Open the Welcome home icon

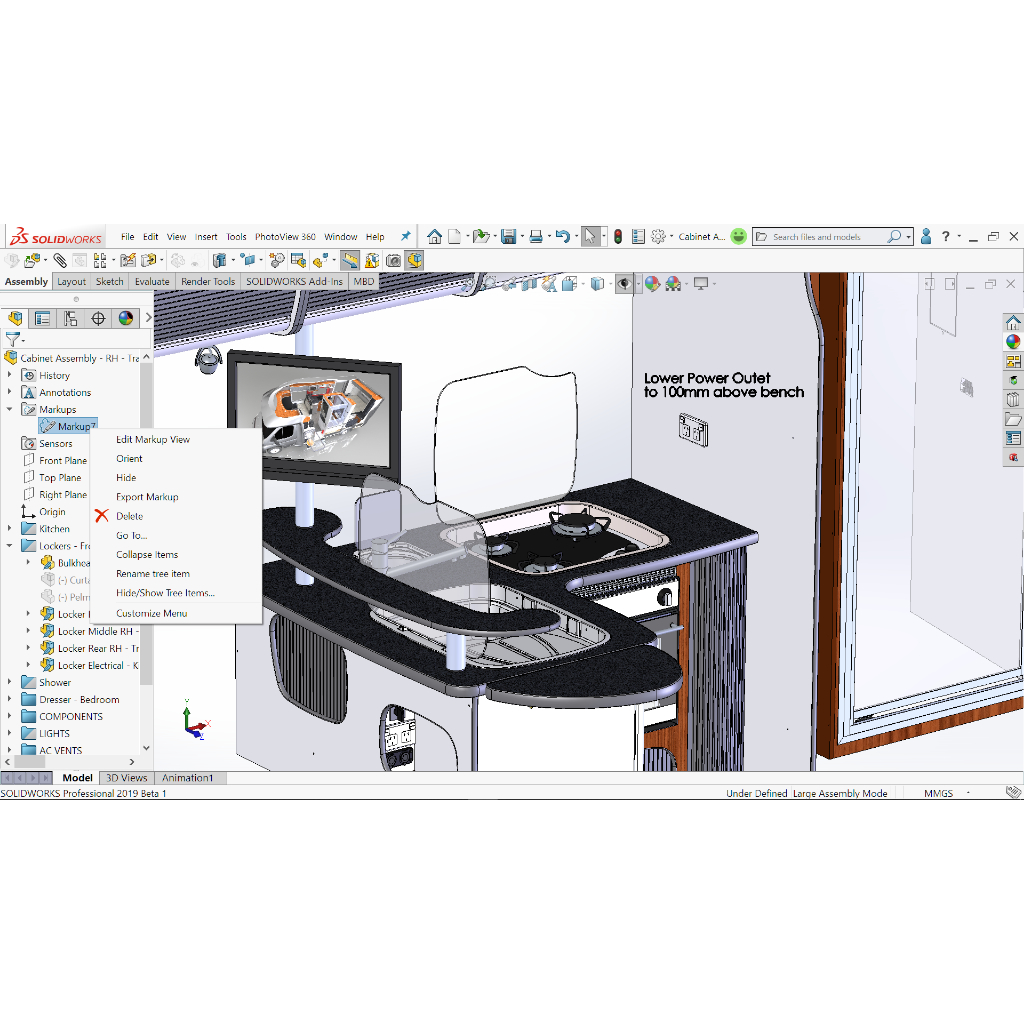point(434,236)
